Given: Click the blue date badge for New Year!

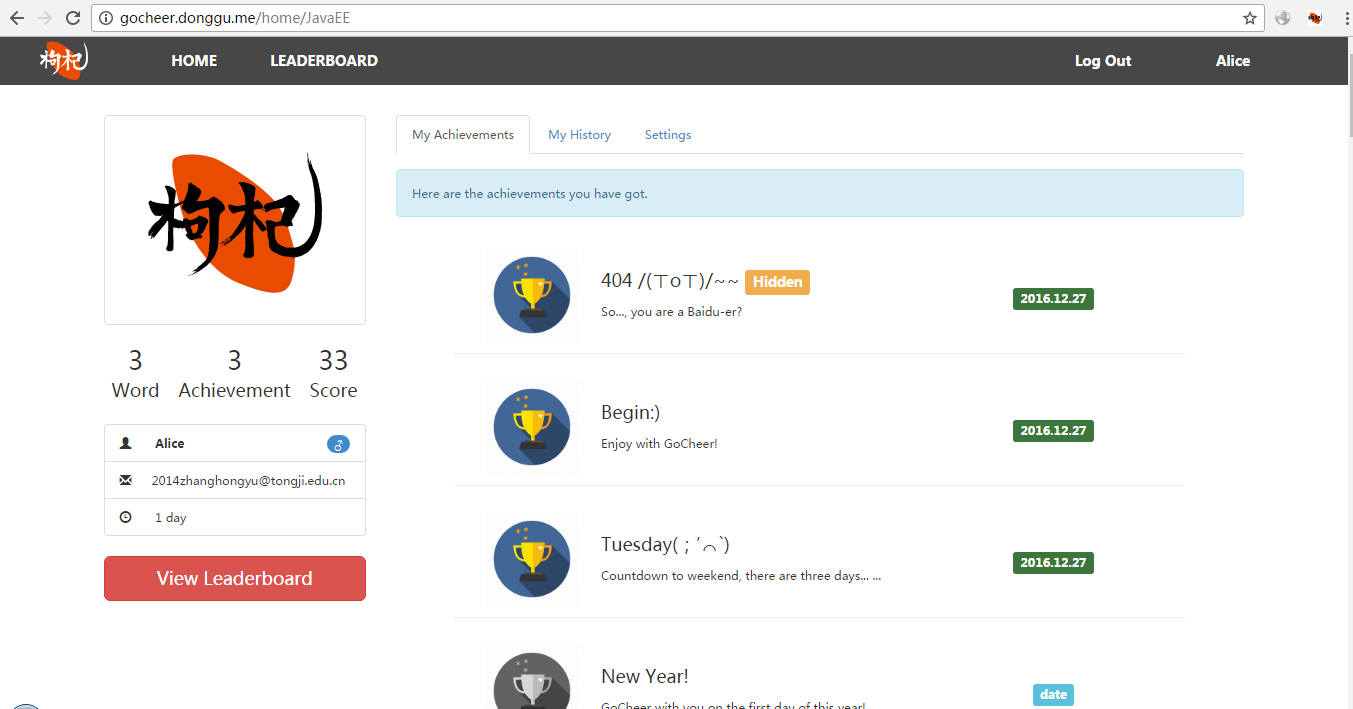Looking at the screenshot, I should point(1053,695).
